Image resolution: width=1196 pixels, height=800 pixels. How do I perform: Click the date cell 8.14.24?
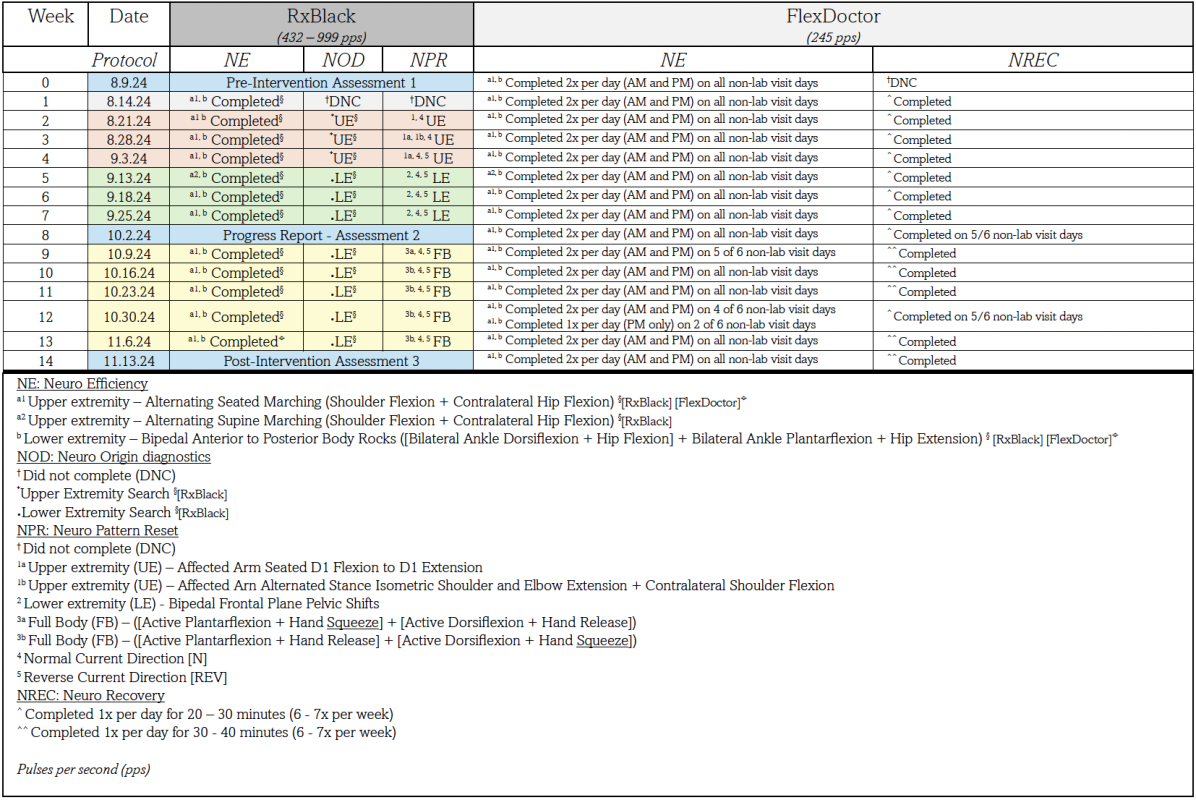[x=128, y=102]
